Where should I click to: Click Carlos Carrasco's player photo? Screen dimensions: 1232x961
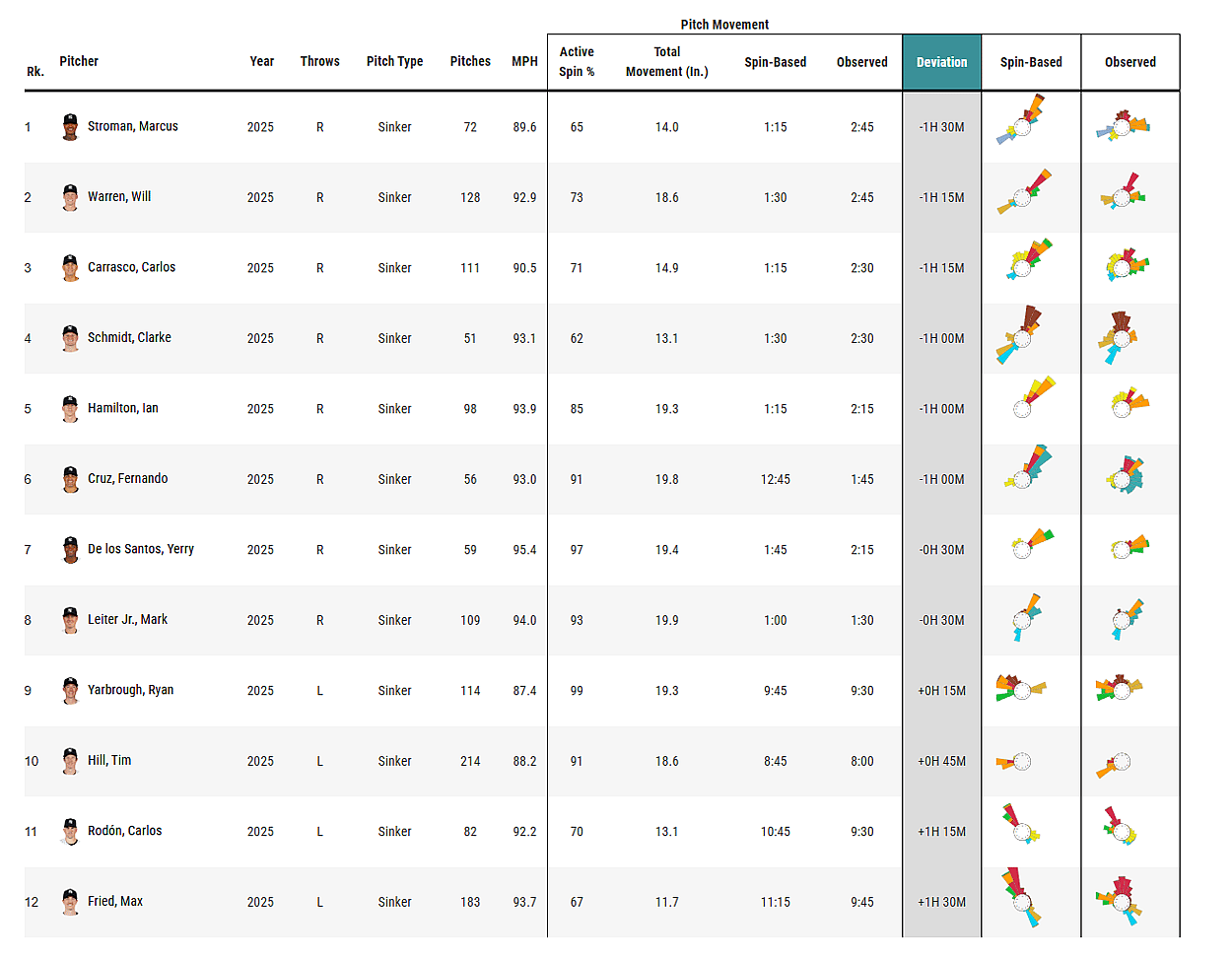(70, 268)
